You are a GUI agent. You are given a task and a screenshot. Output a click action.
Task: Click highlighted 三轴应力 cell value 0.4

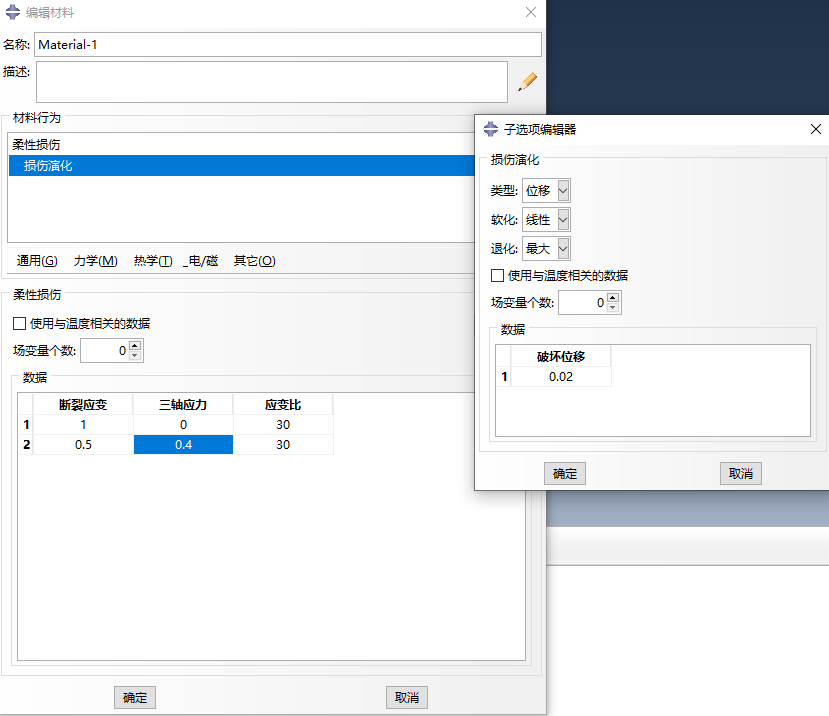(x=183, y=445)
